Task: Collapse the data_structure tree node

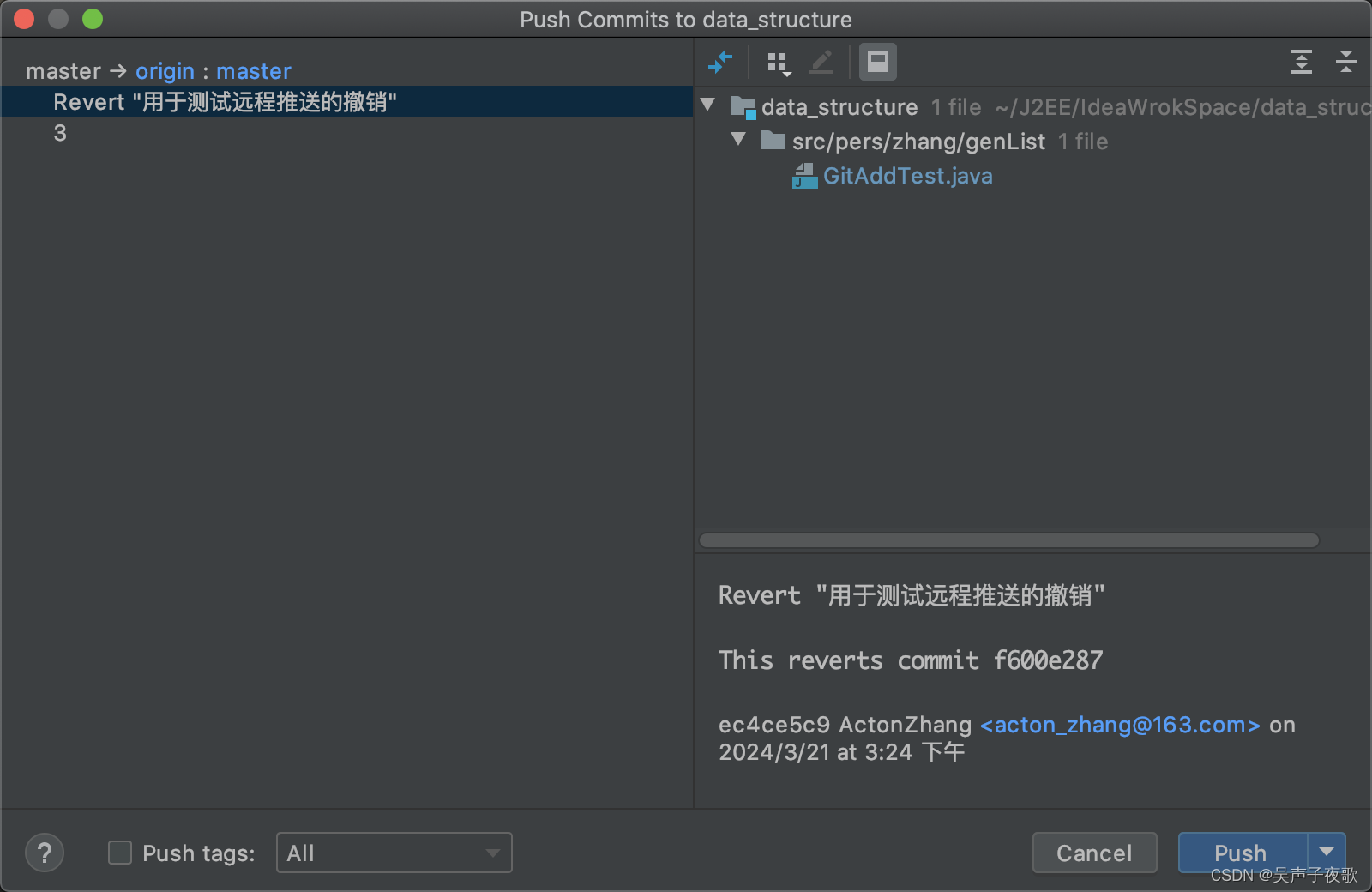Action: coord(707,105)
